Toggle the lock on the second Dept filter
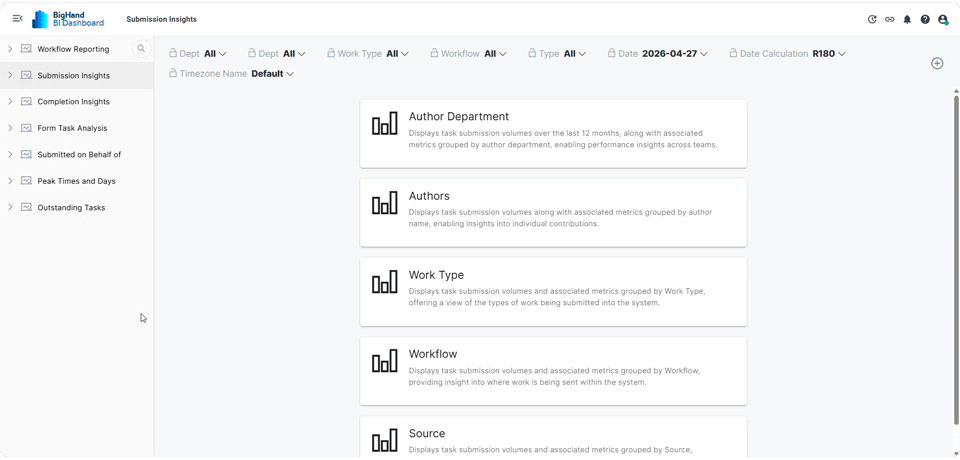 point(252,53)
